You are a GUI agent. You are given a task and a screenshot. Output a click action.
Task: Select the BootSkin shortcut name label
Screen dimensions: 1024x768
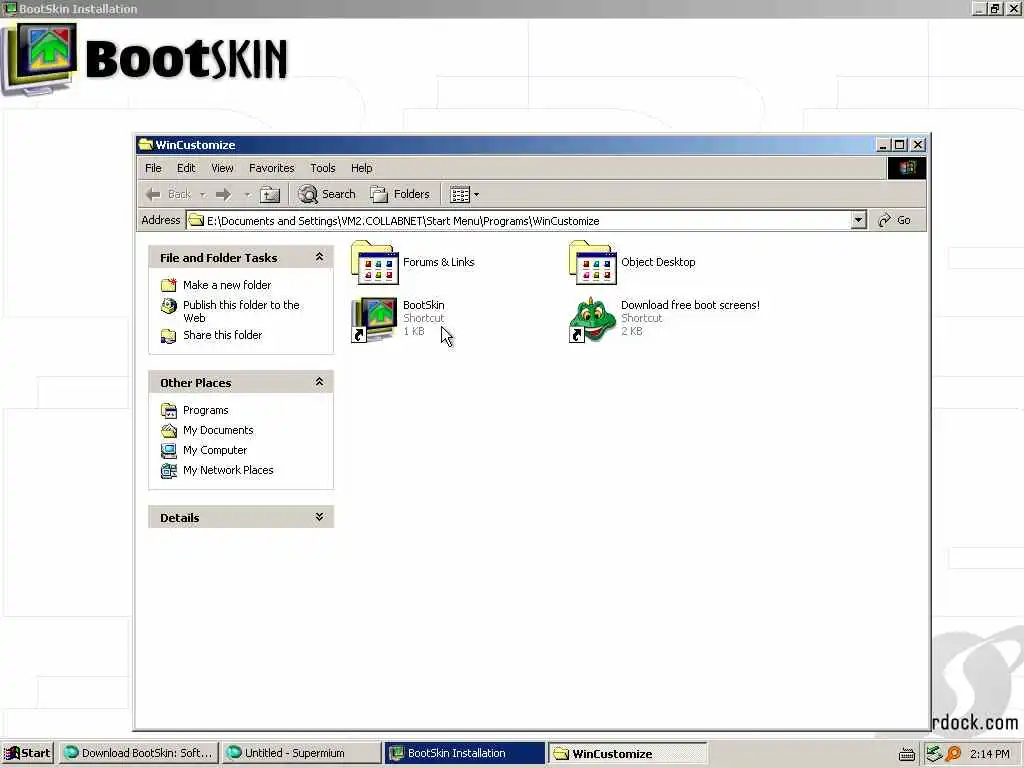click(424, 305)
